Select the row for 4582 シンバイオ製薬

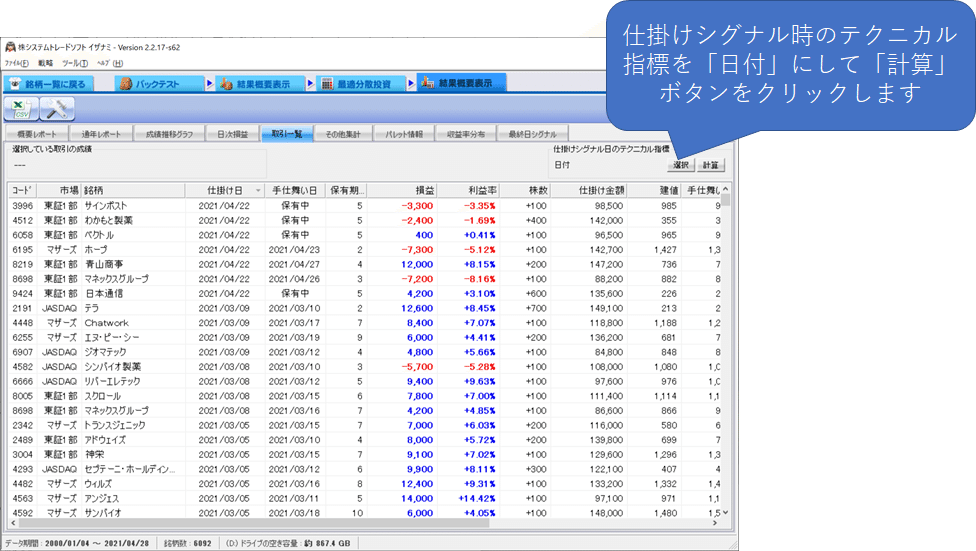pyautogui.click(x=364, y=367)
